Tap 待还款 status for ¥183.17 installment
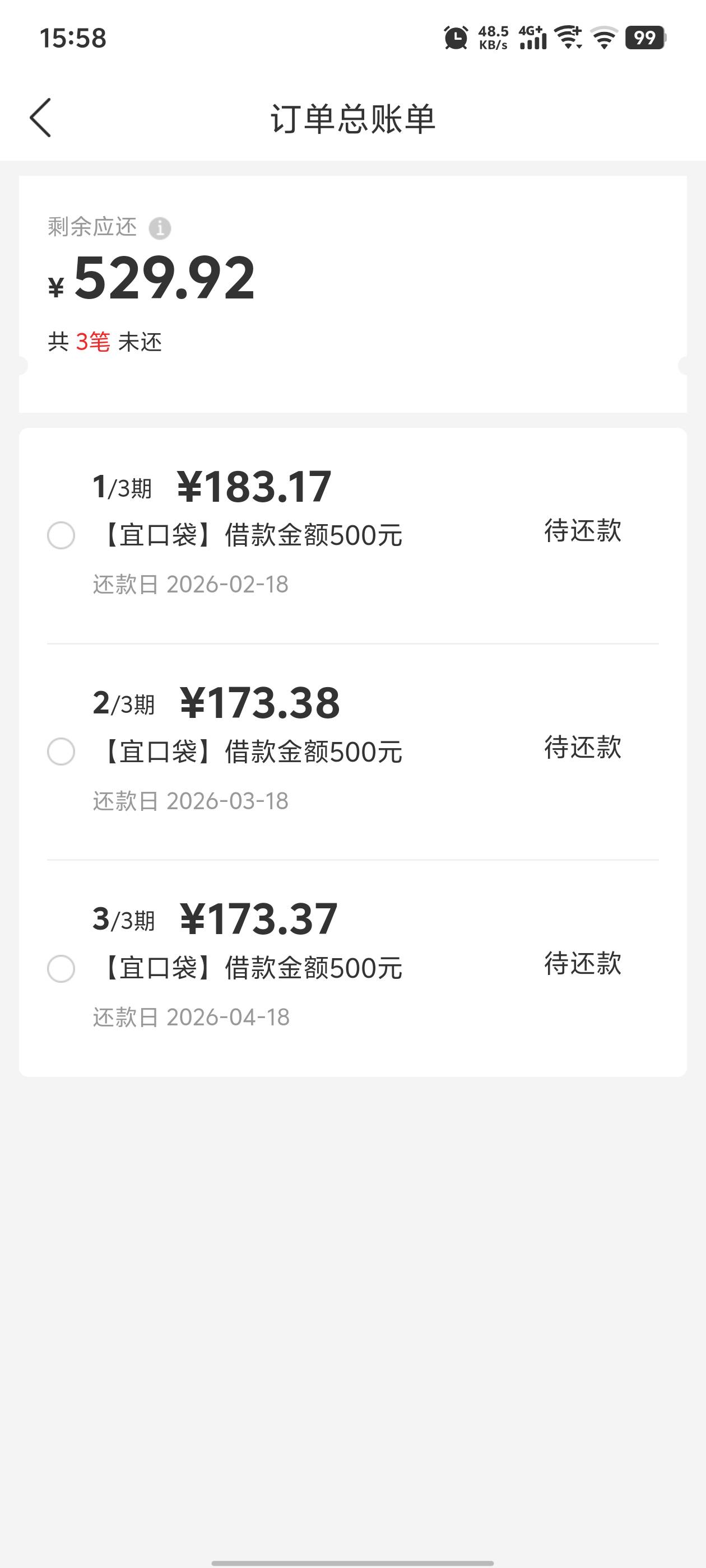The image size is (706, 1568). pos(582,531)
